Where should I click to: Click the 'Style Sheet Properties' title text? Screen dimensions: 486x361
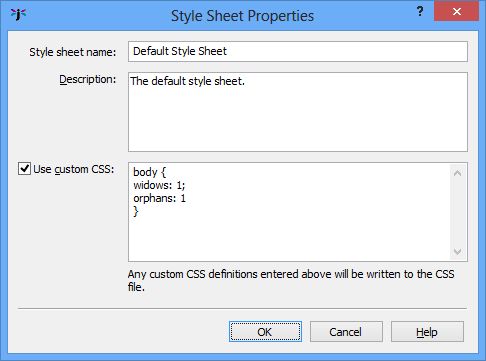[x=242, y=16]
